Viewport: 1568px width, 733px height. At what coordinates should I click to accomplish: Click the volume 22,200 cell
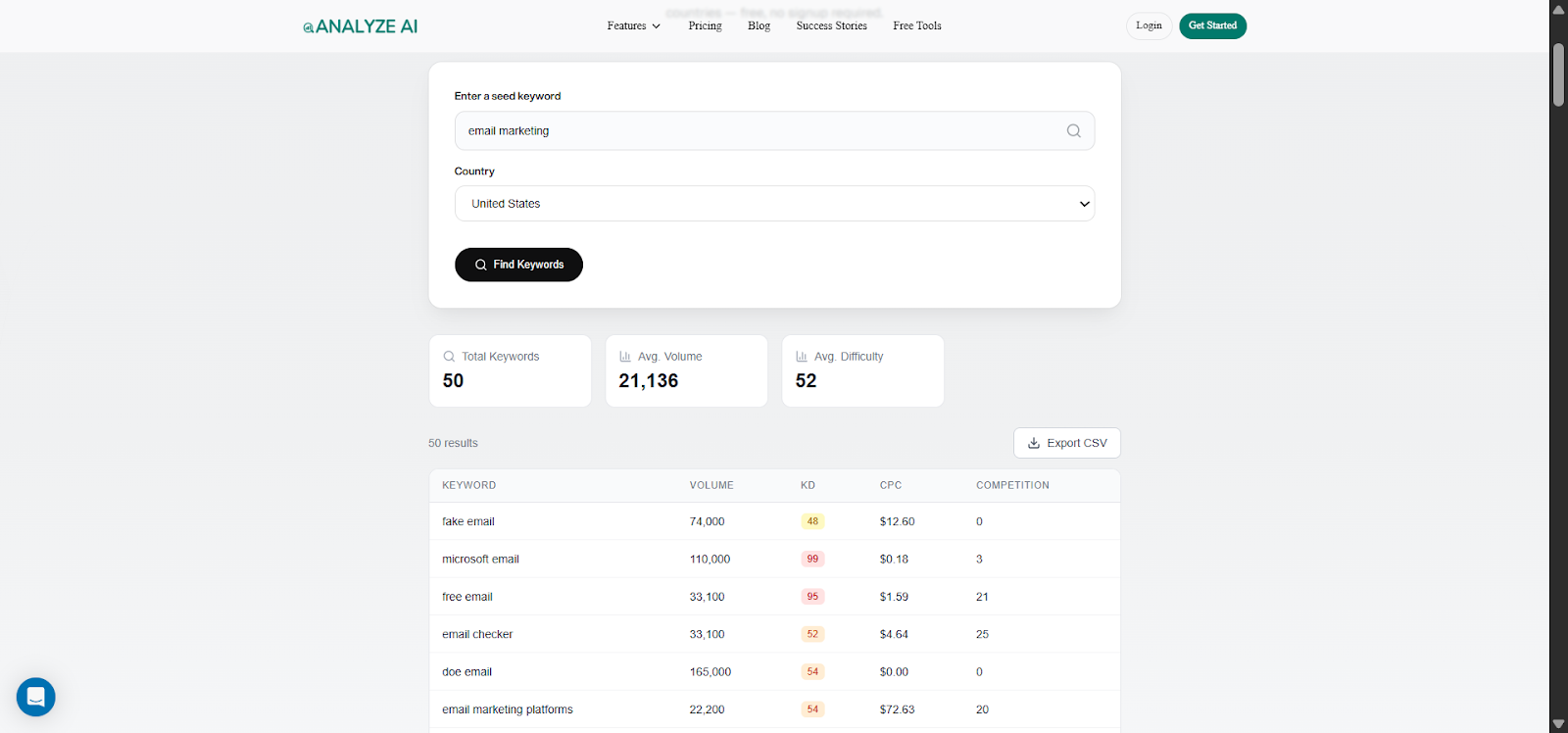point(707,709)
